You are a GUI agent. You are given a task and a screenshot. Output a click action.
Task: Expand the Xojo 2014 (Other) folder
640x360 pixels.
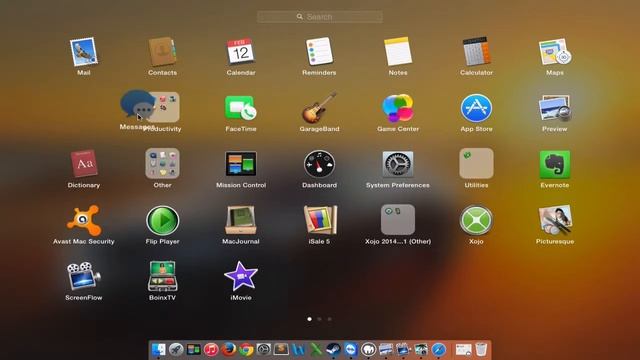pyautogui.click(x=398, y=220)
